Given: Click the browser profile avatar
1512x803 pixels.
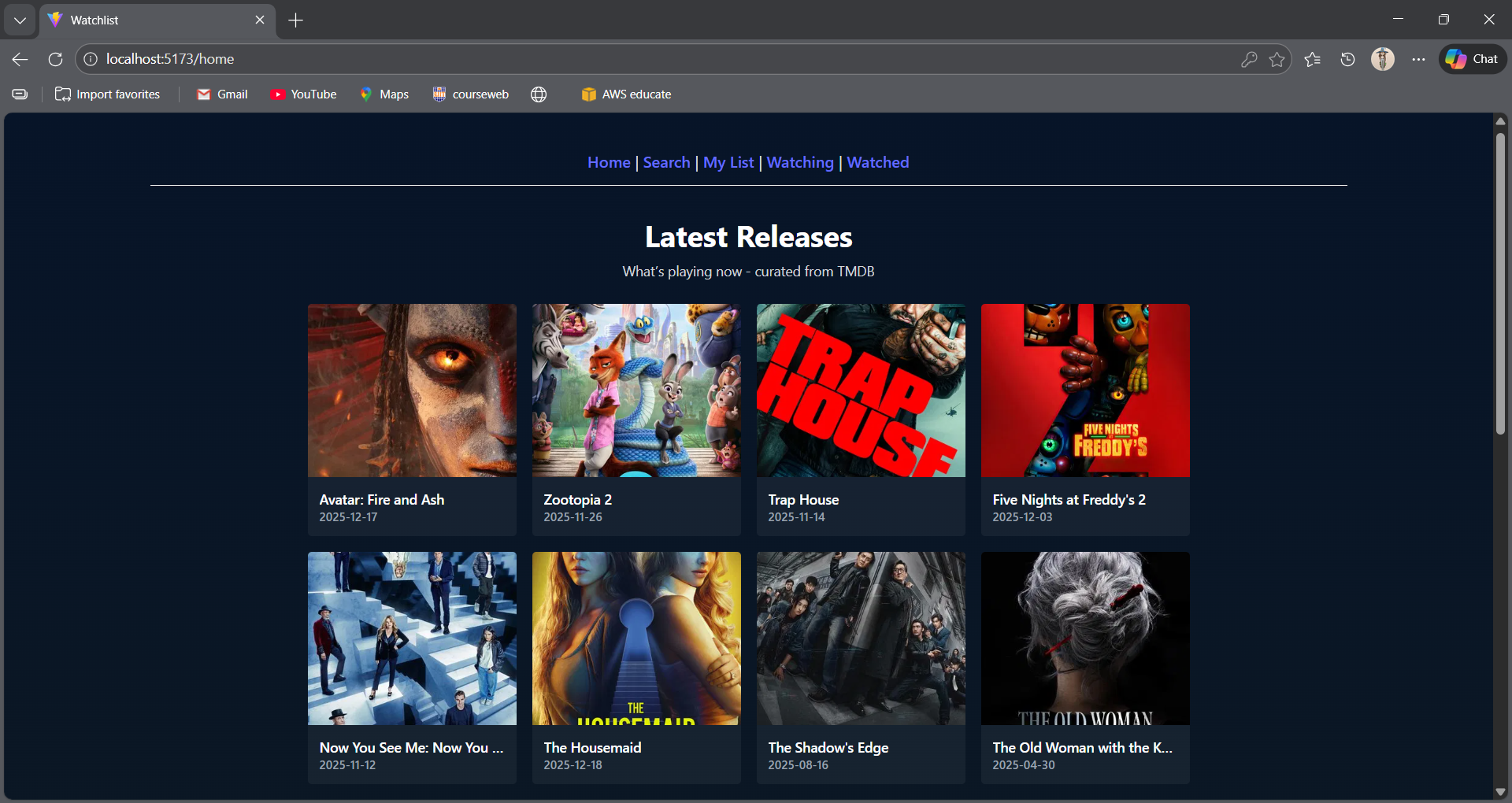Looking at the screenshot, I should click(x=1382, y=58).
